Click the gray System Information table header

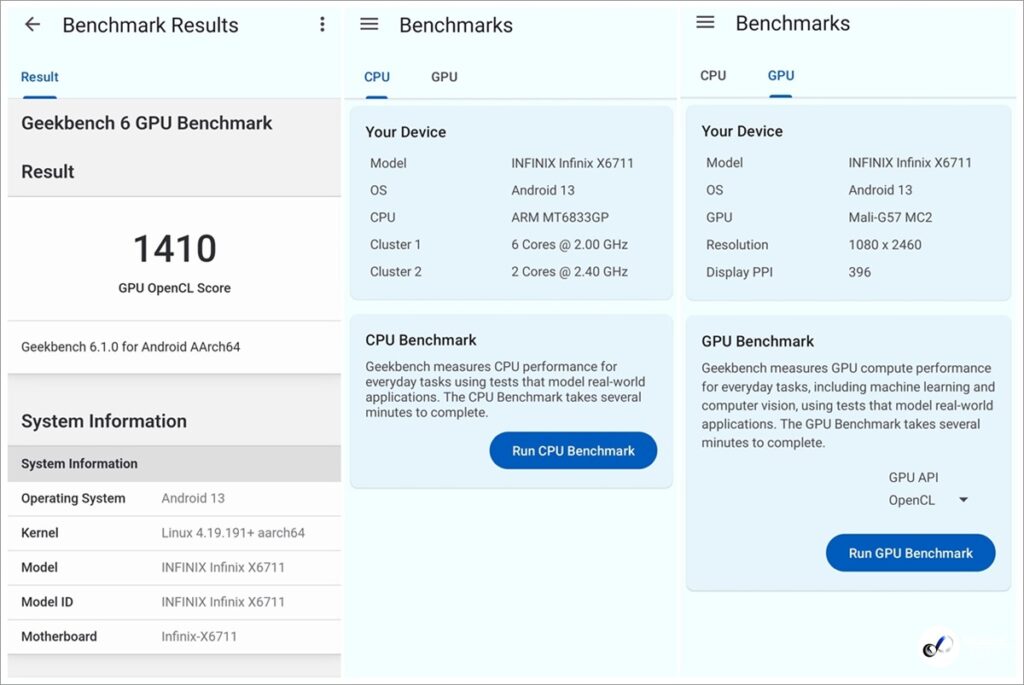click(x=174, y=464)
